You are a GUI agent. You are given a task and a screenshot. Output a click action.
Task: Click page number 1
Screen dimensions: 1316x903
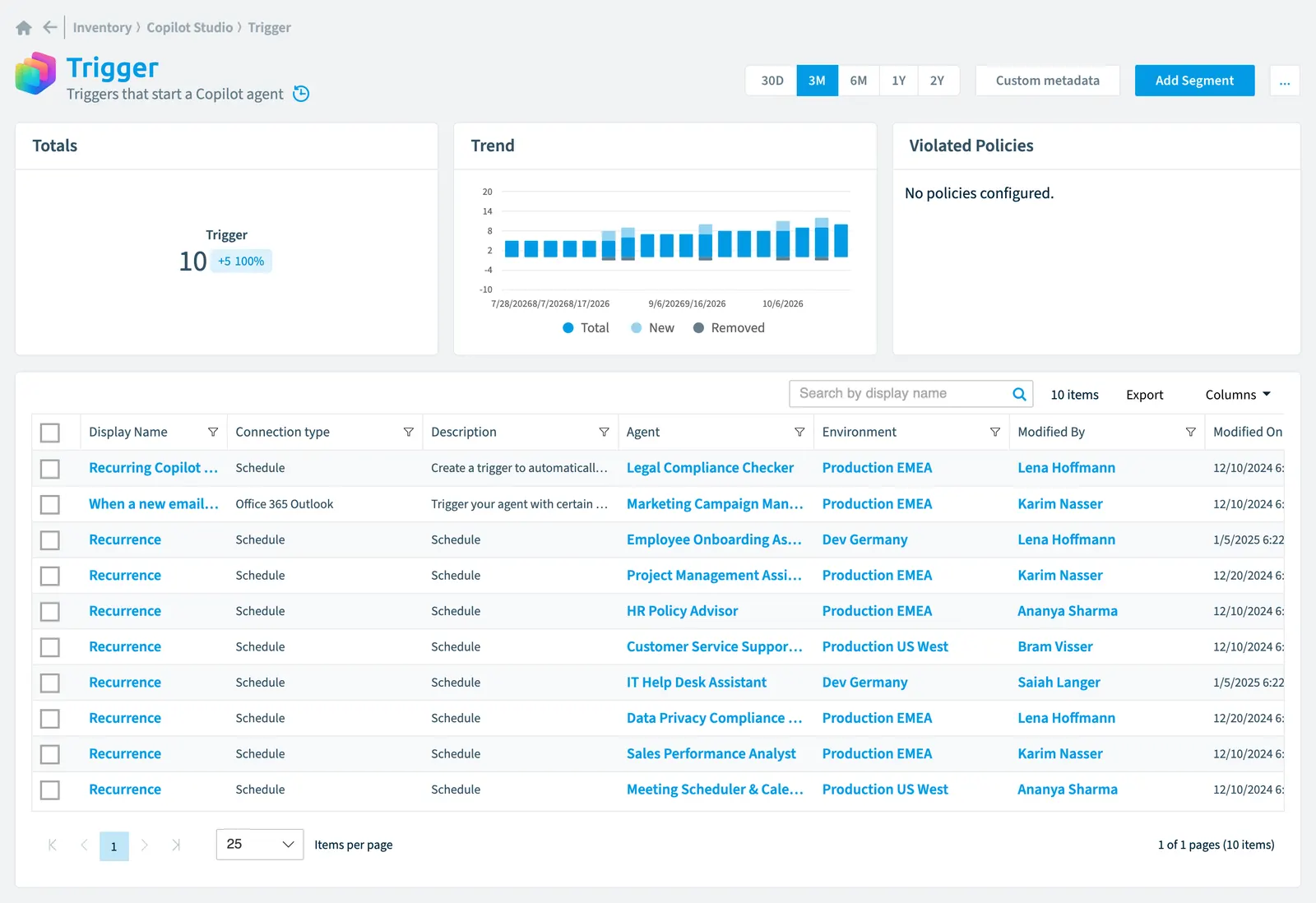(114, 846)
